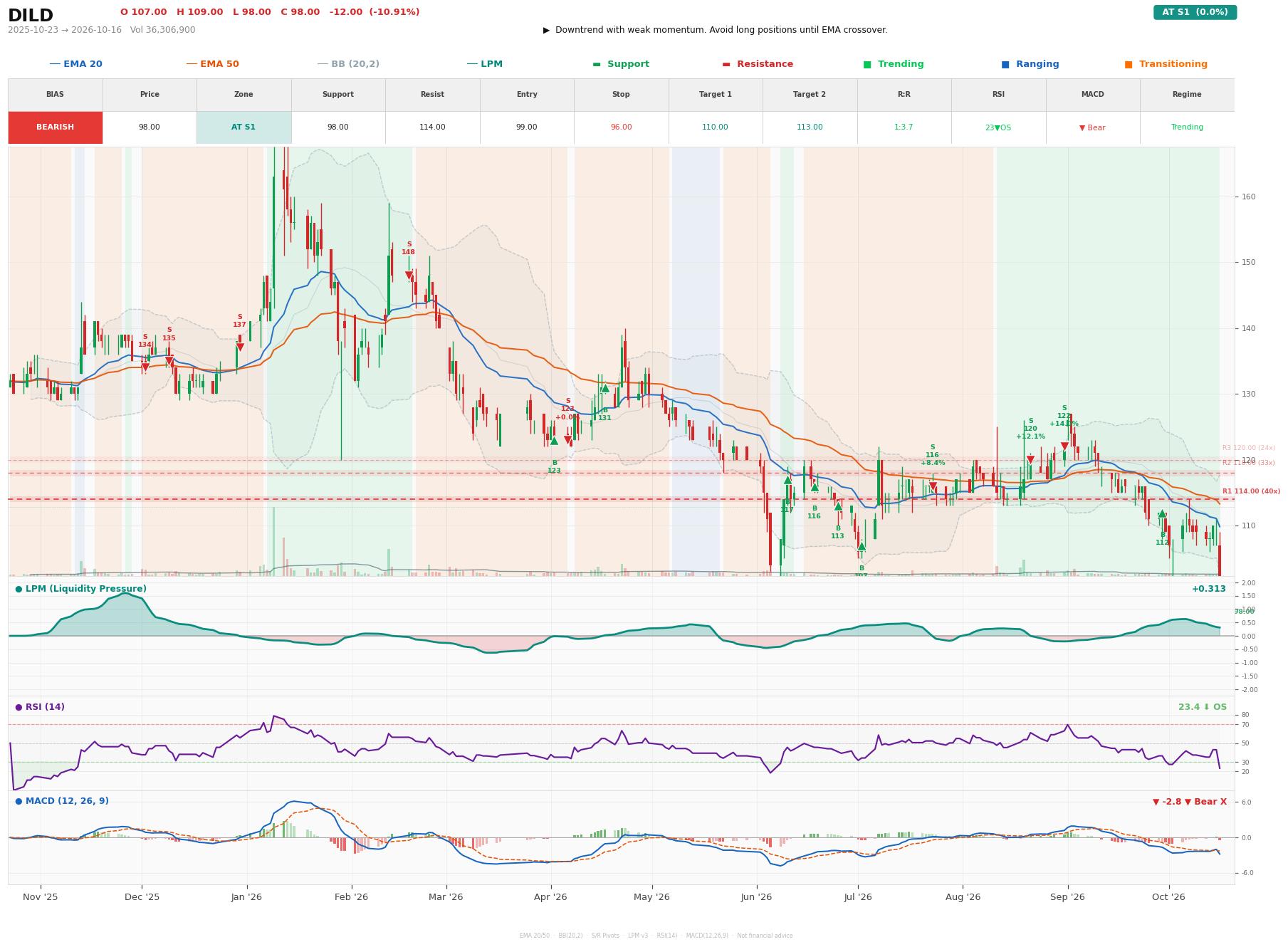The height and width of the screenshot is (947, 1288).
Task: Click the MACD reading -2.8 Bear X
Action: pos(1190,802)
